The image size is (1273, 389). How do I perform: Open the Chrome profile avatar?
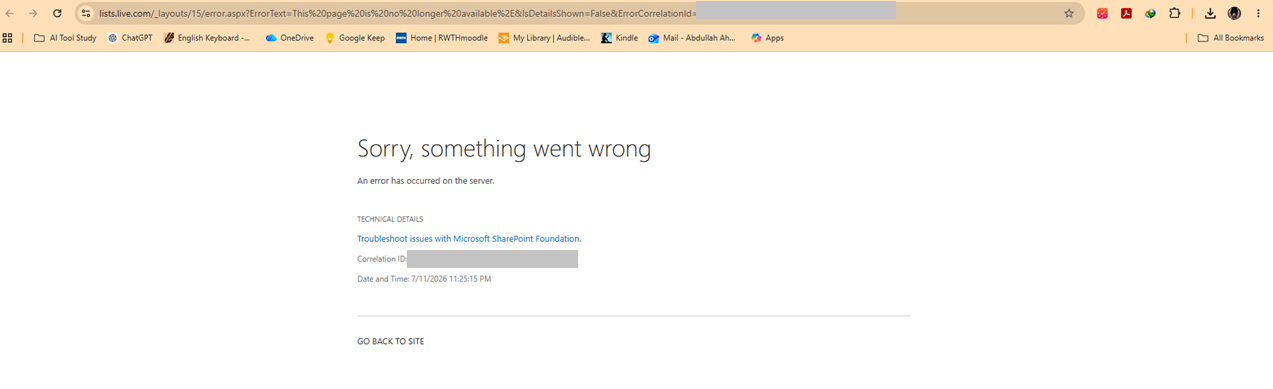tap(1234, 14)
